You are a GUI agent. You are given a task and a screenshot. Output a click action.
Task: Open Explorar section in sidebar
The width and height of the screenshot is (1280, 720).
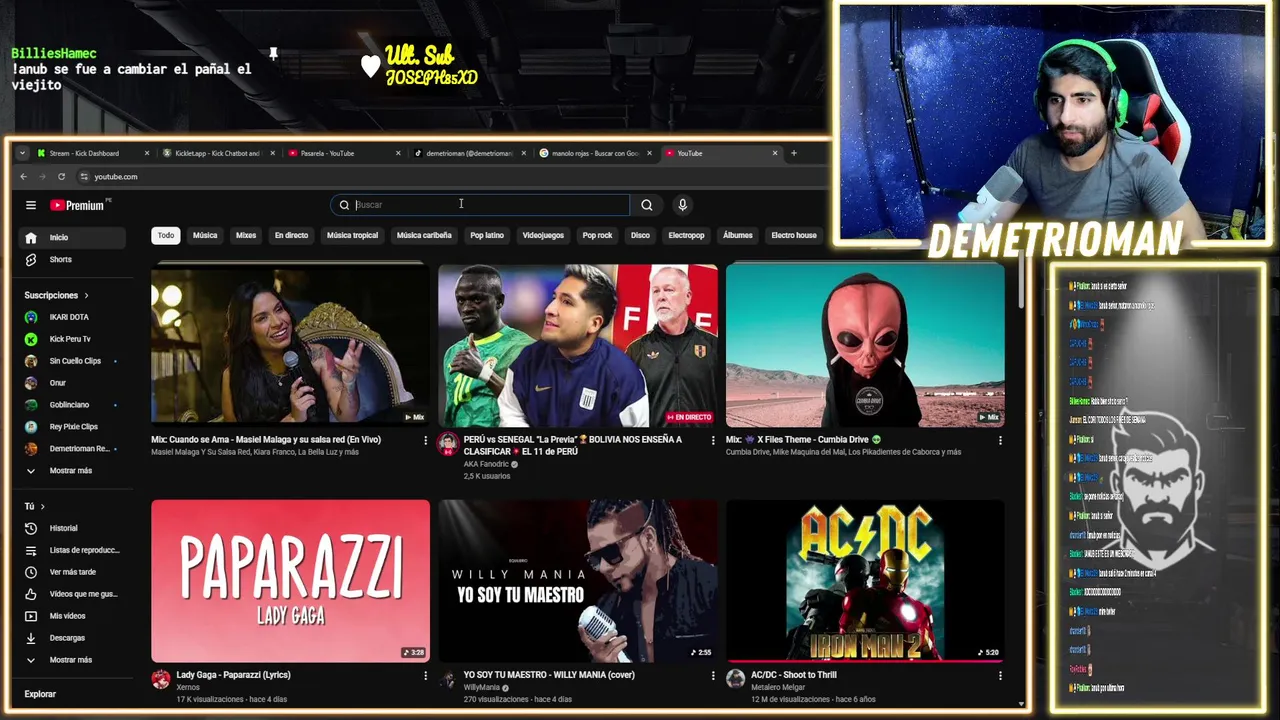click(40, 694)
